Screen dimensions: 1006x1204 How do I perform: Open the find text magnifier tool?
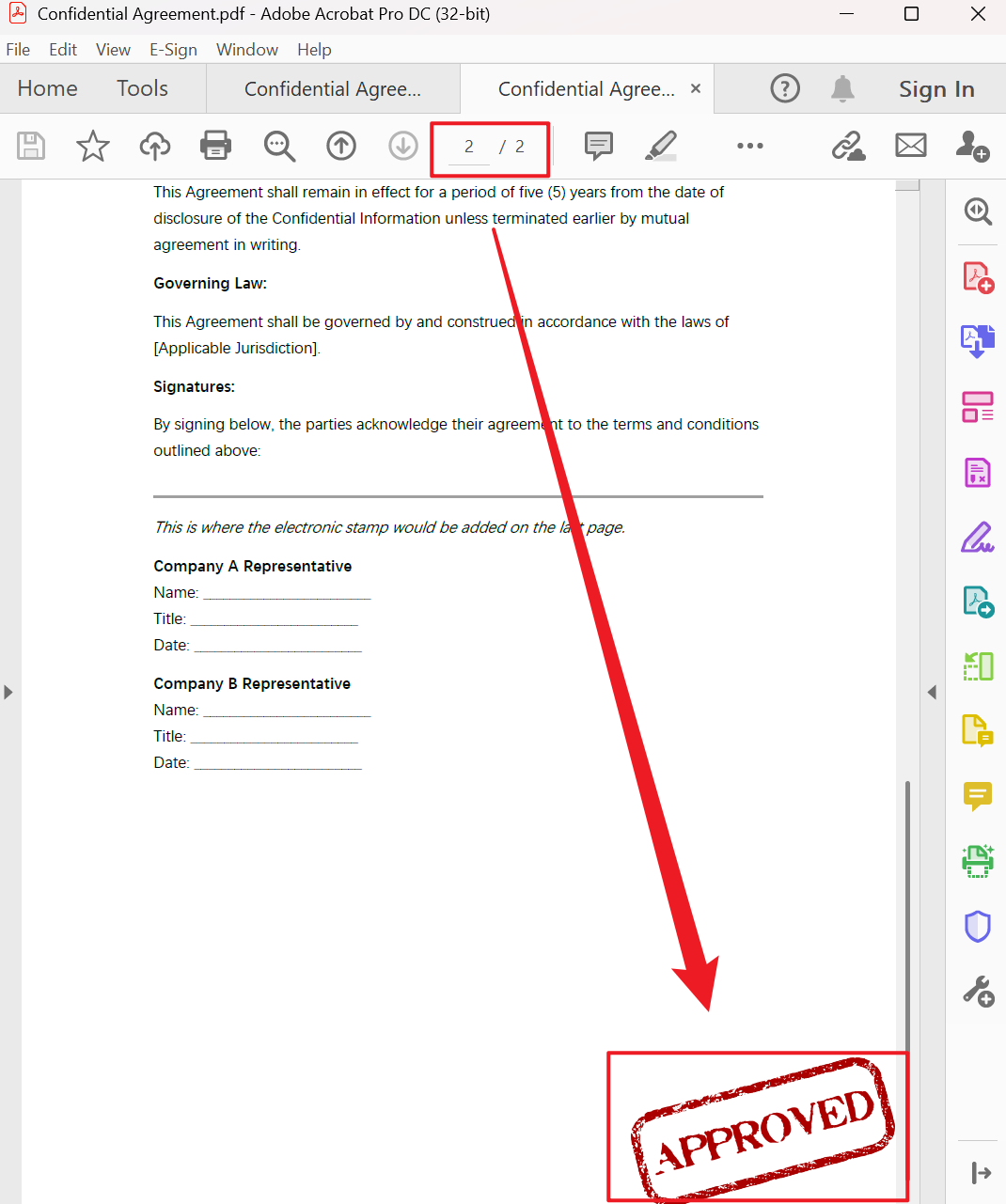tap(279, 146)
